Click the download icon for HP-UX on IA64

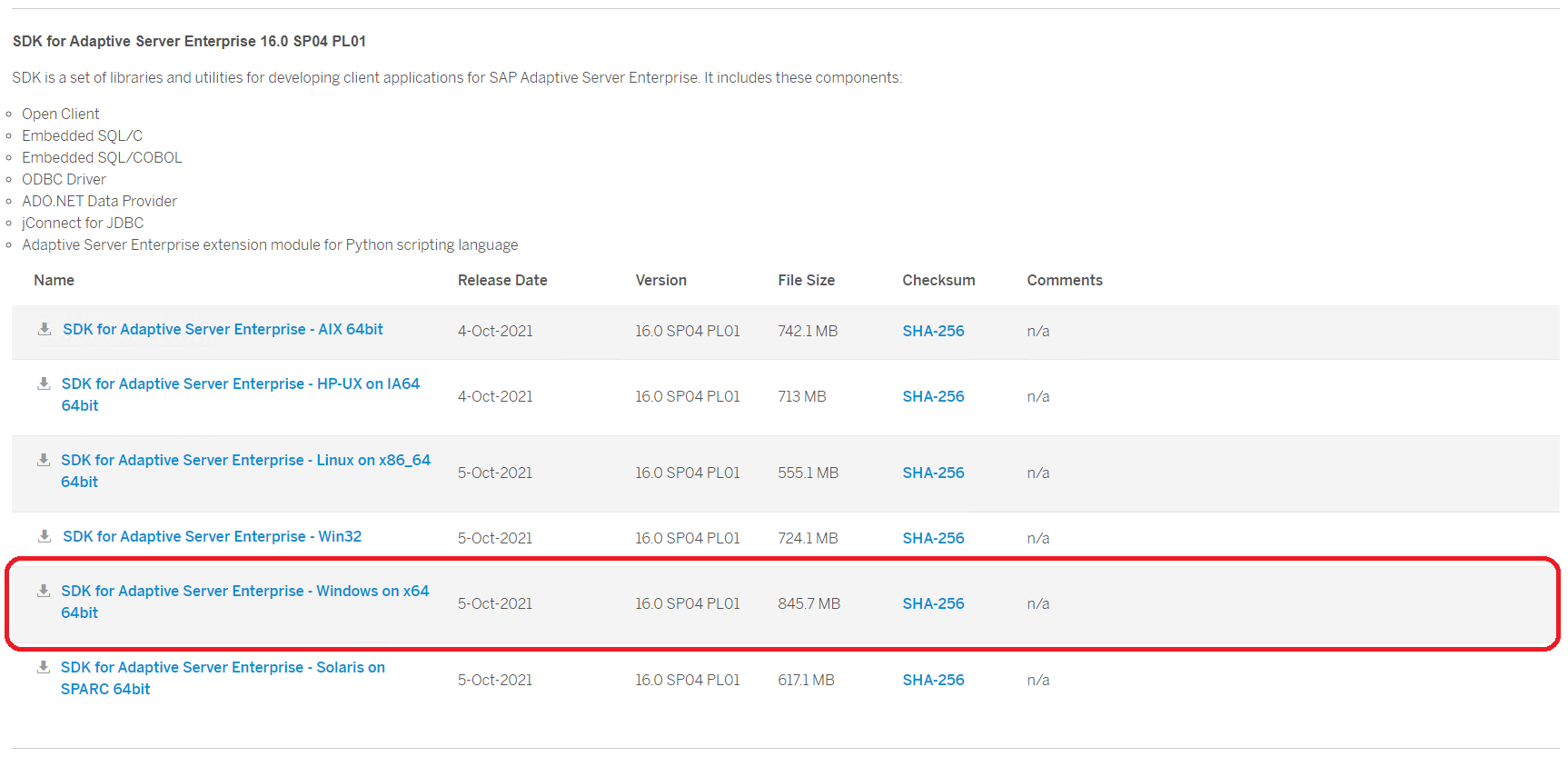(44, 383)
